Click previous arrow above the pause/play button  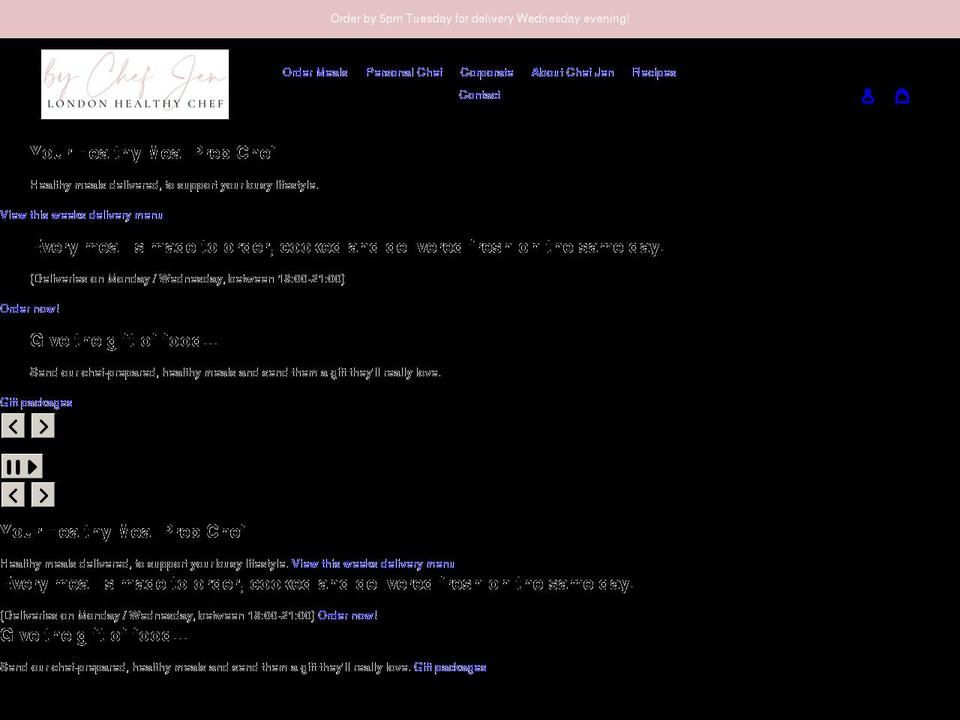13,426
